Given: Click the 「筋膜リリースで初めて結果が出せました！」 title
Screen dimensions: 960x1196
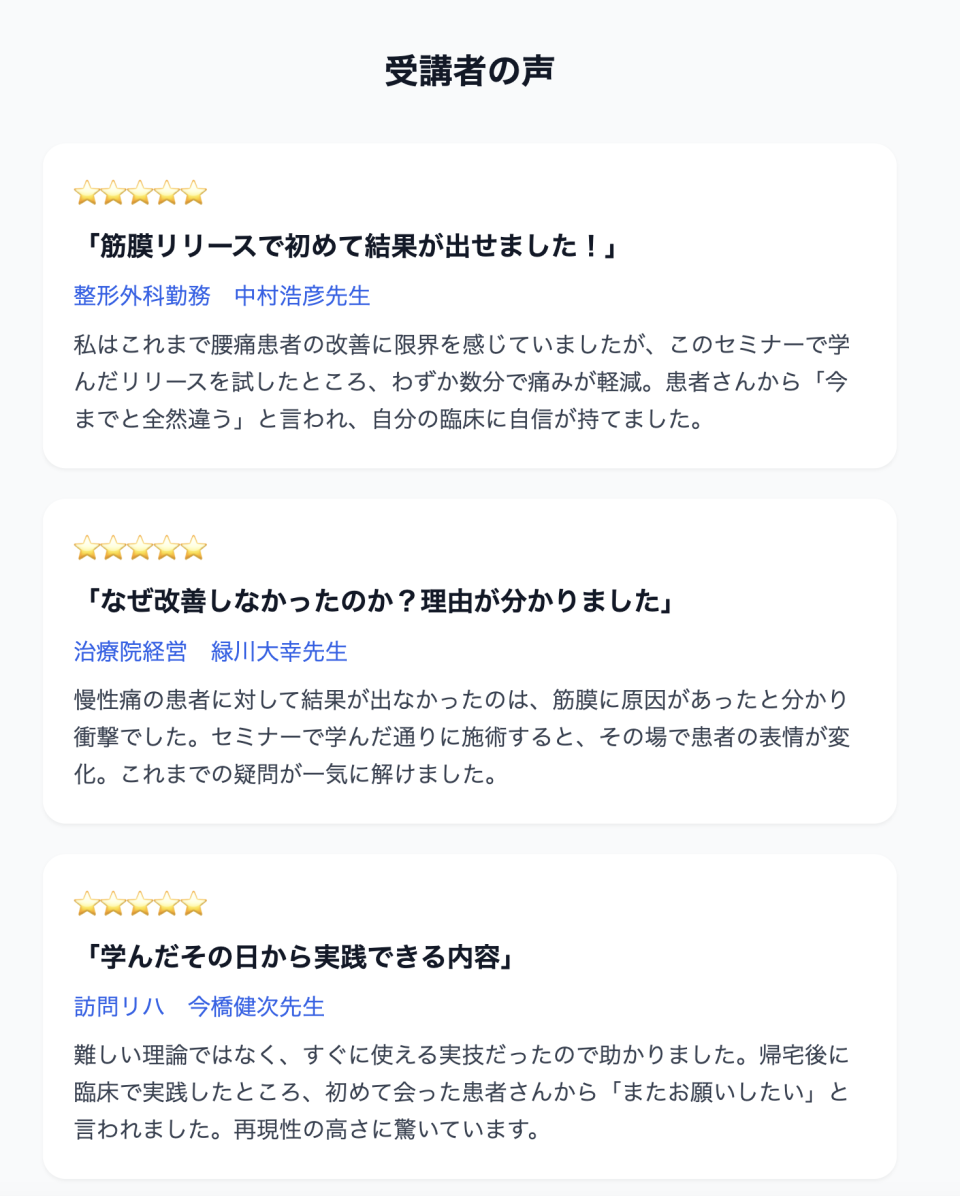Looking at the screenshot, I should (x=348, y=246).
